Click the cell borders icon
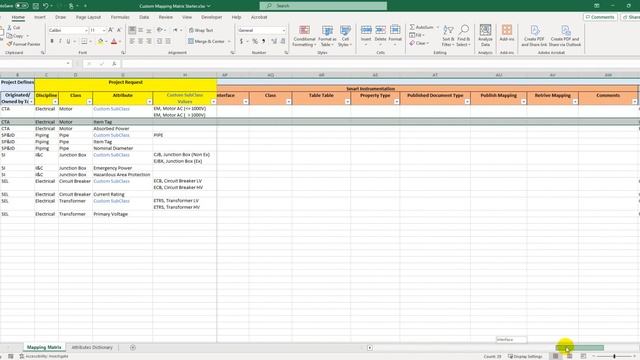 click(x=84, y=41)
